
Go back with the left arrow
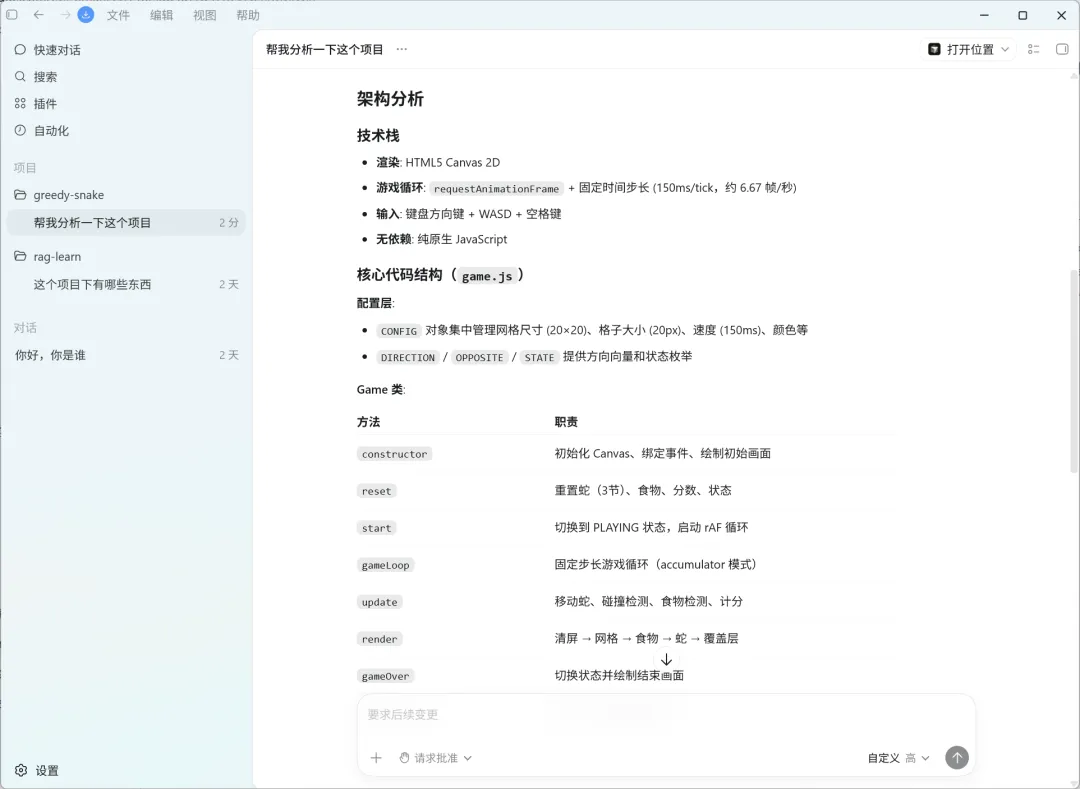pyautogui.click(x=39, y=14)
